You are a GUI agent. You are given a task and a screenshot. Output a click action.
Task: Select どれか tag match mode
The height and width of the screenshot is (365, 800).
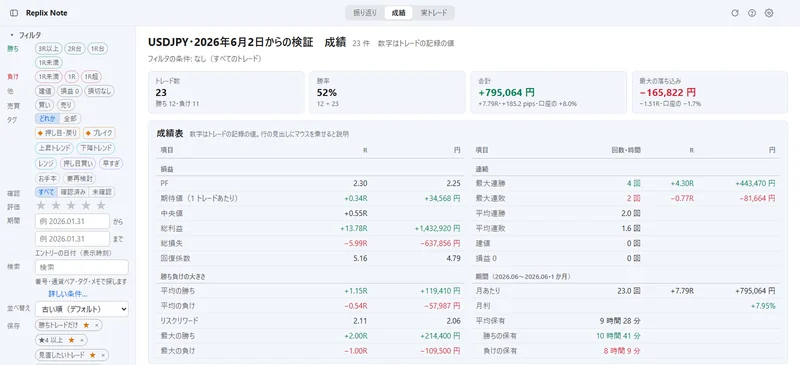tap(47, 118)
